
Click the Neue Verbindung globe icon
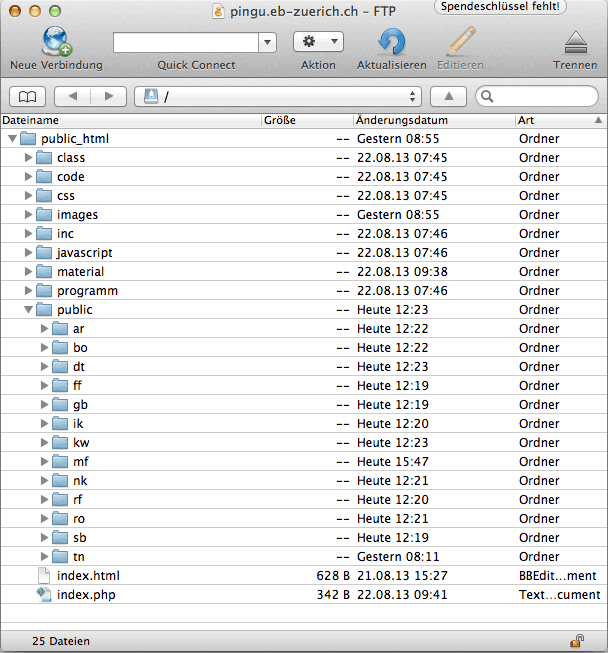point(56,42)
